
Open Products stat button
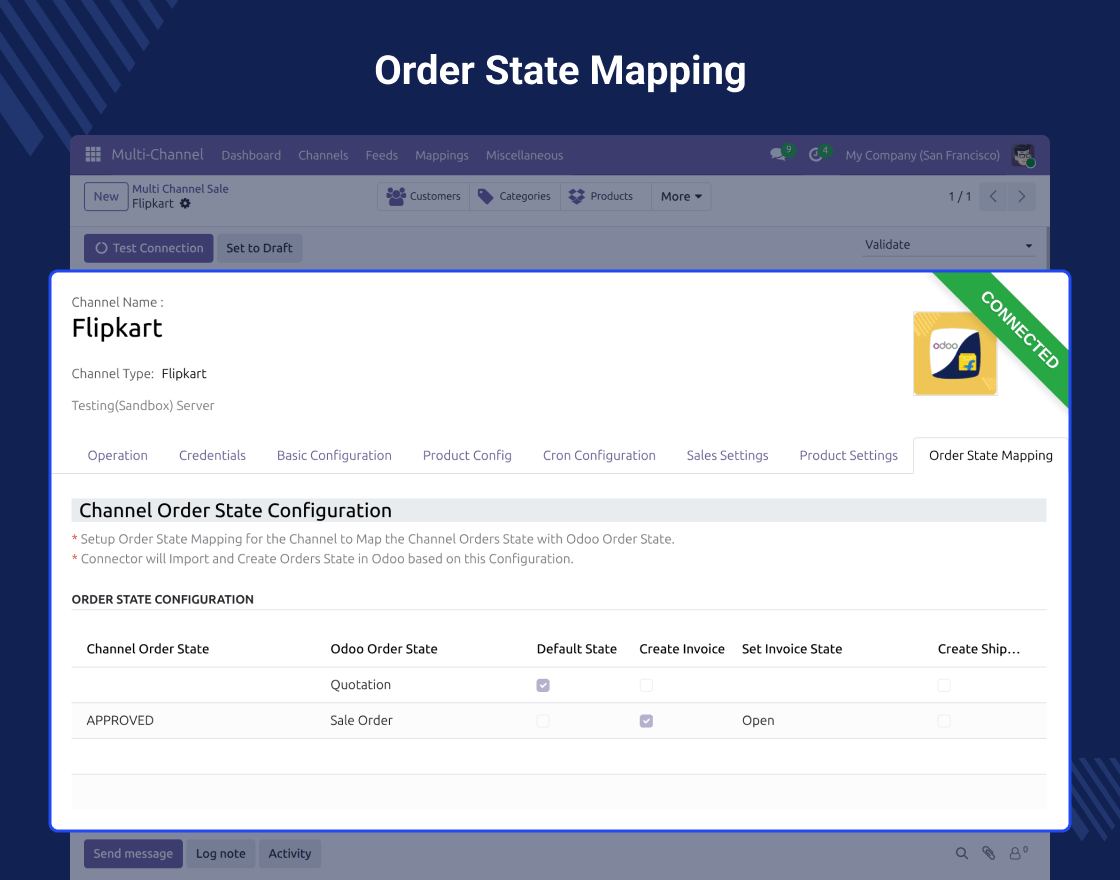[606, 196]
